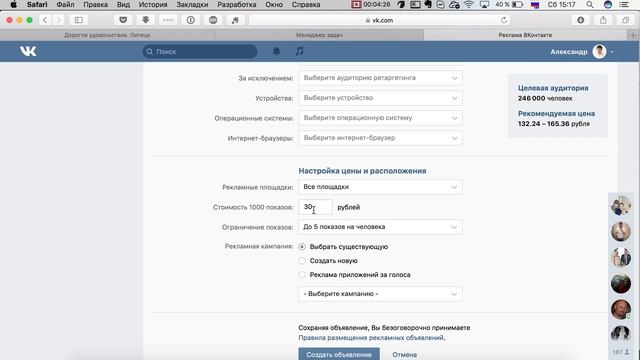Click the circled-i extension icon
The width and height of the screenshot is (640, 360).
pyautogui.click(x=191, y=20)
